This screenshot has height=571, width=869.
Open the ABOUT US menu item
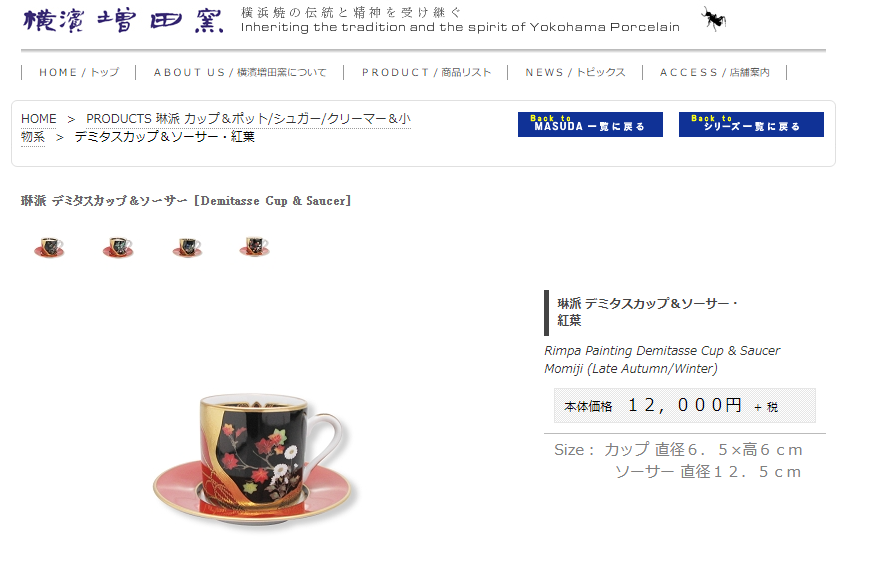[240, 73]
